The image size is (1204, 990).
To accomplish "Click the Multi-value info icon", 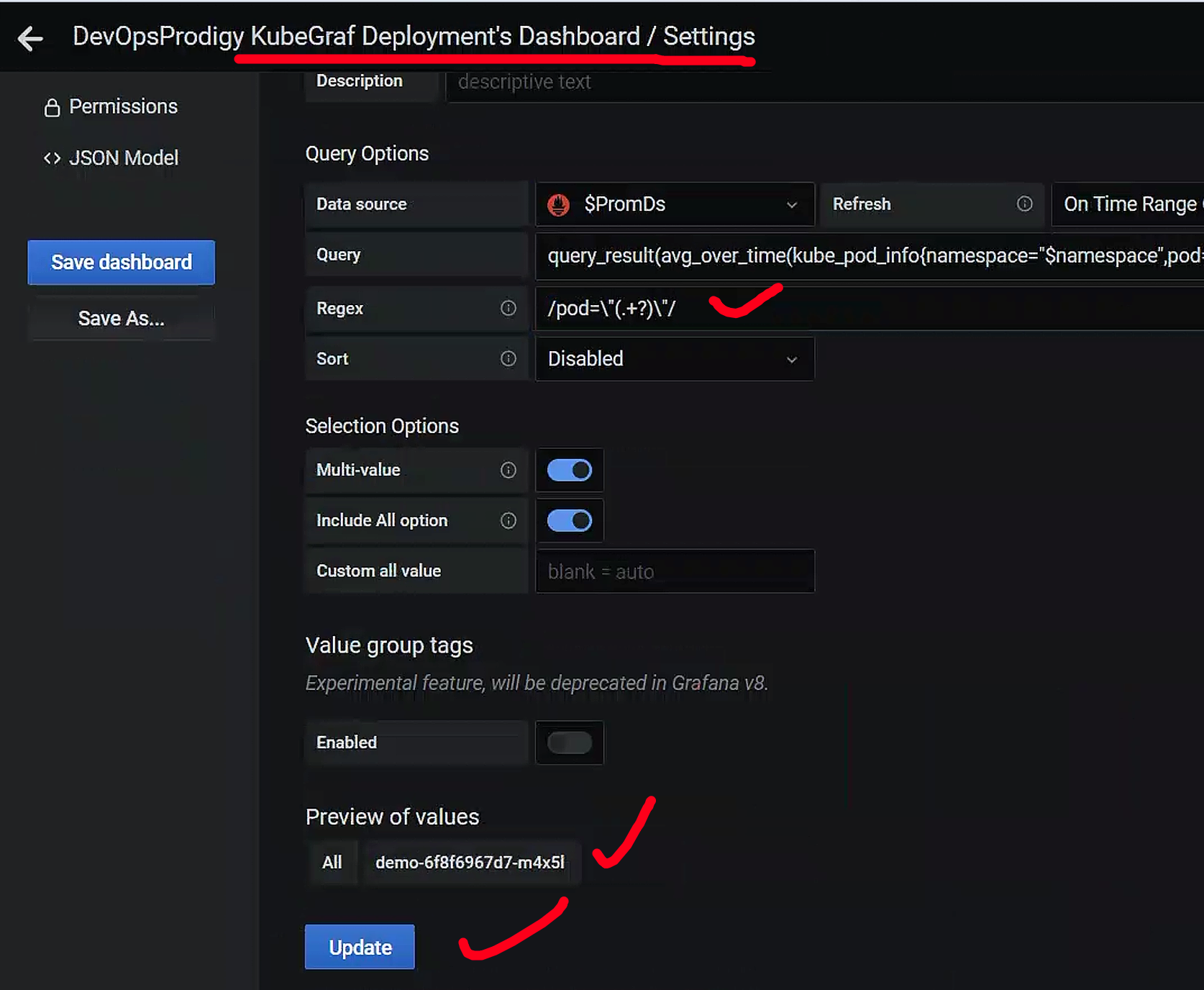I will [508, 470].
